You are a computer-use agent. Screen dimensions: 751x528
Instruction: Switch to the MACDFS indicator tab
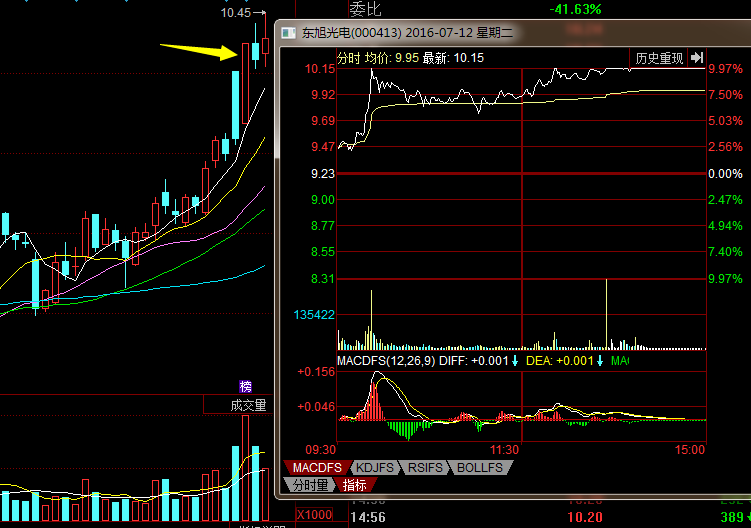coord(318,467)
